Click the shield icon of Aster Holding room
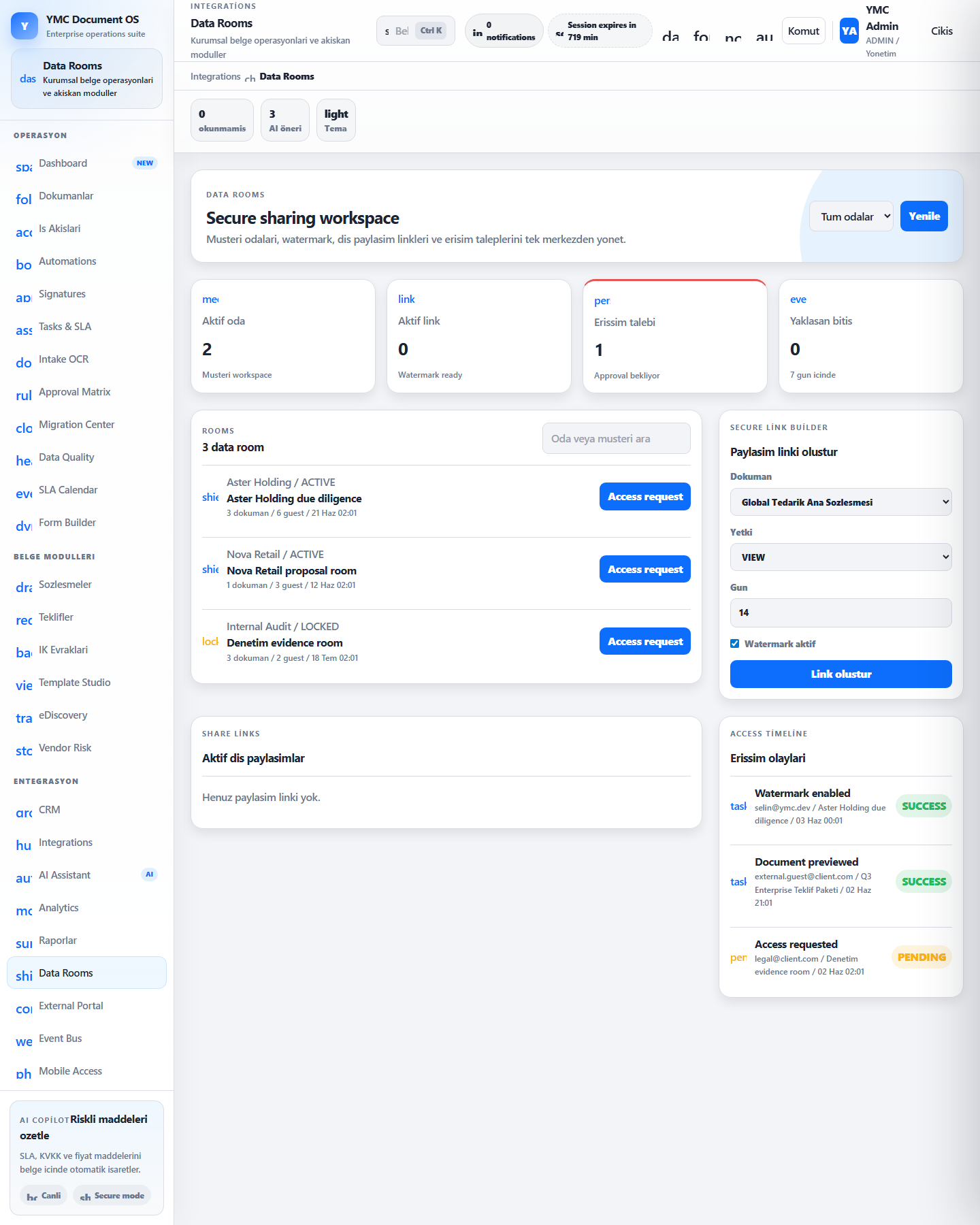Viewport: 980px width, 1225px height. (210, 497)
